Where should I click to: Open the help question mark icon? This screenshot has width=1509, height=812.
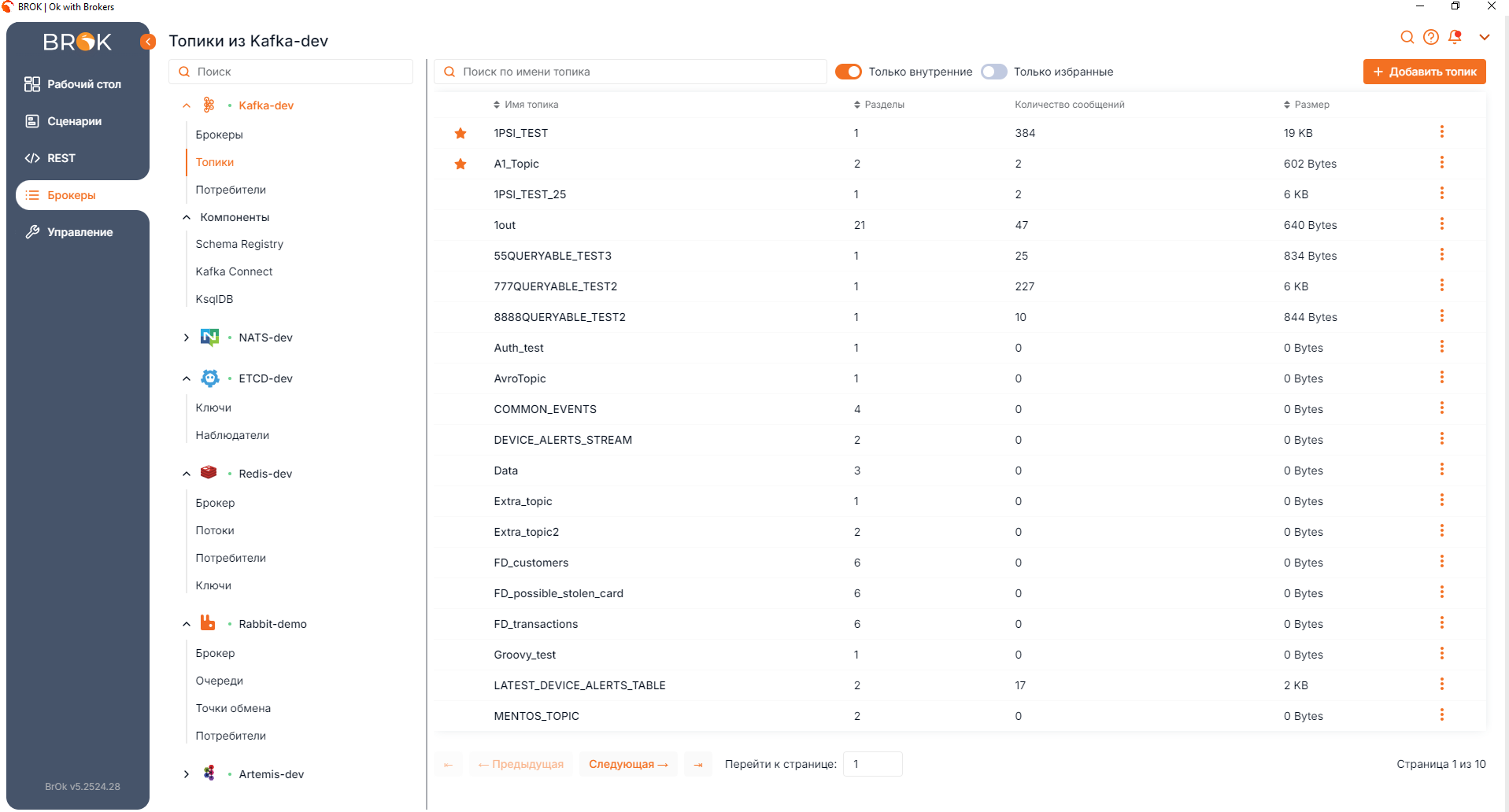(x=1431, y=37)
